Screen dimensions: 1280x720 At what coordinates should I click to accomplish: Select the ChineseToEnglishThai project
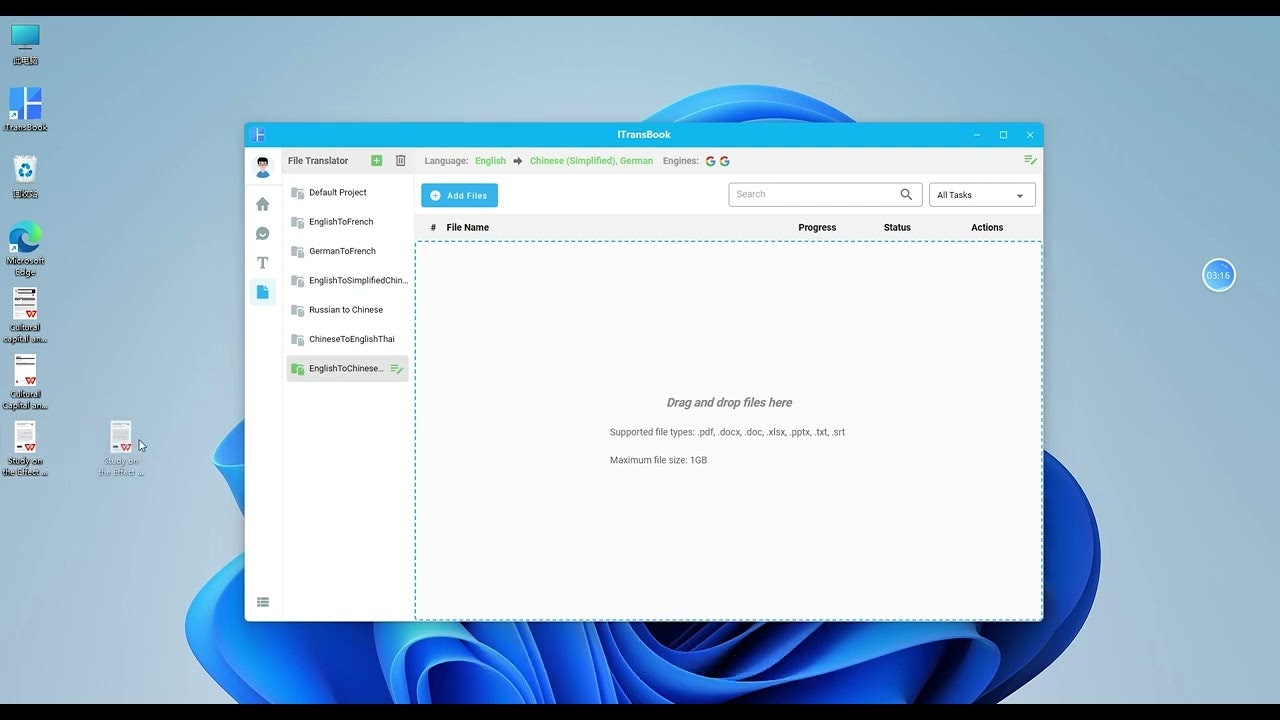point(347,339)
